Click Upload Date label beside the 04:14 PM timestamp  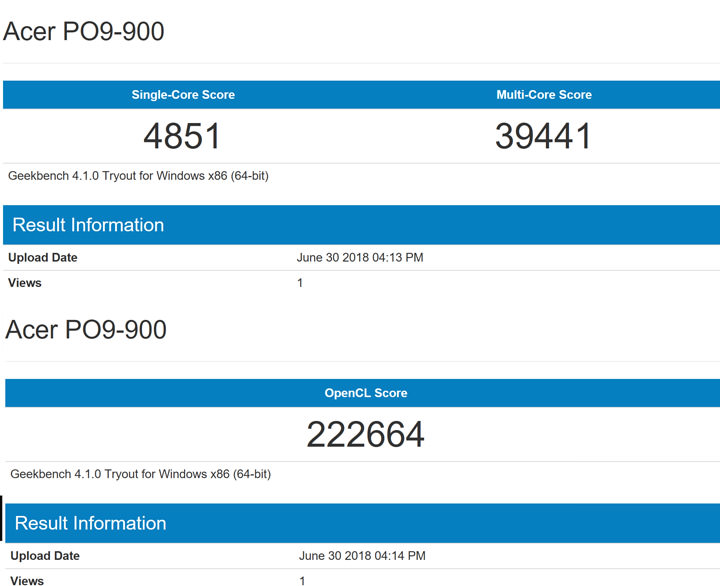[x=45, y=556]
